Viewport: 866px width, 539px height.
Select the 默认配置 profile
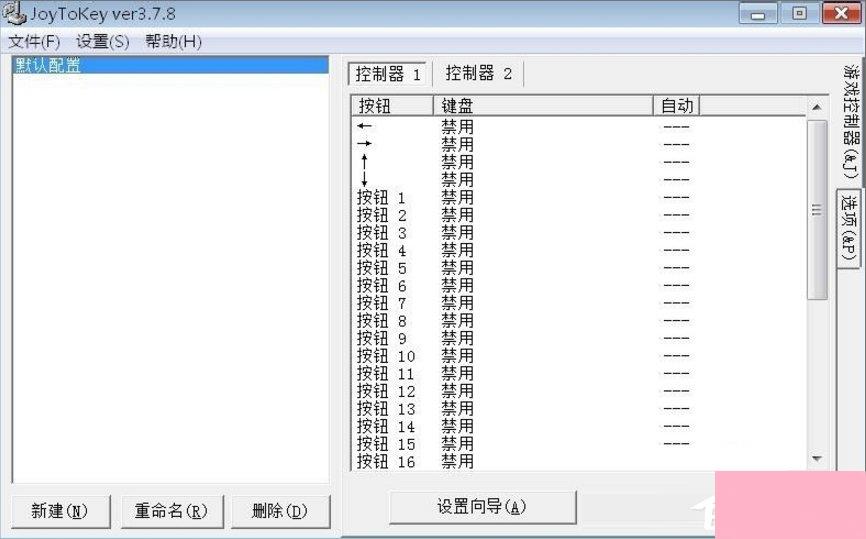pos(170,66)
